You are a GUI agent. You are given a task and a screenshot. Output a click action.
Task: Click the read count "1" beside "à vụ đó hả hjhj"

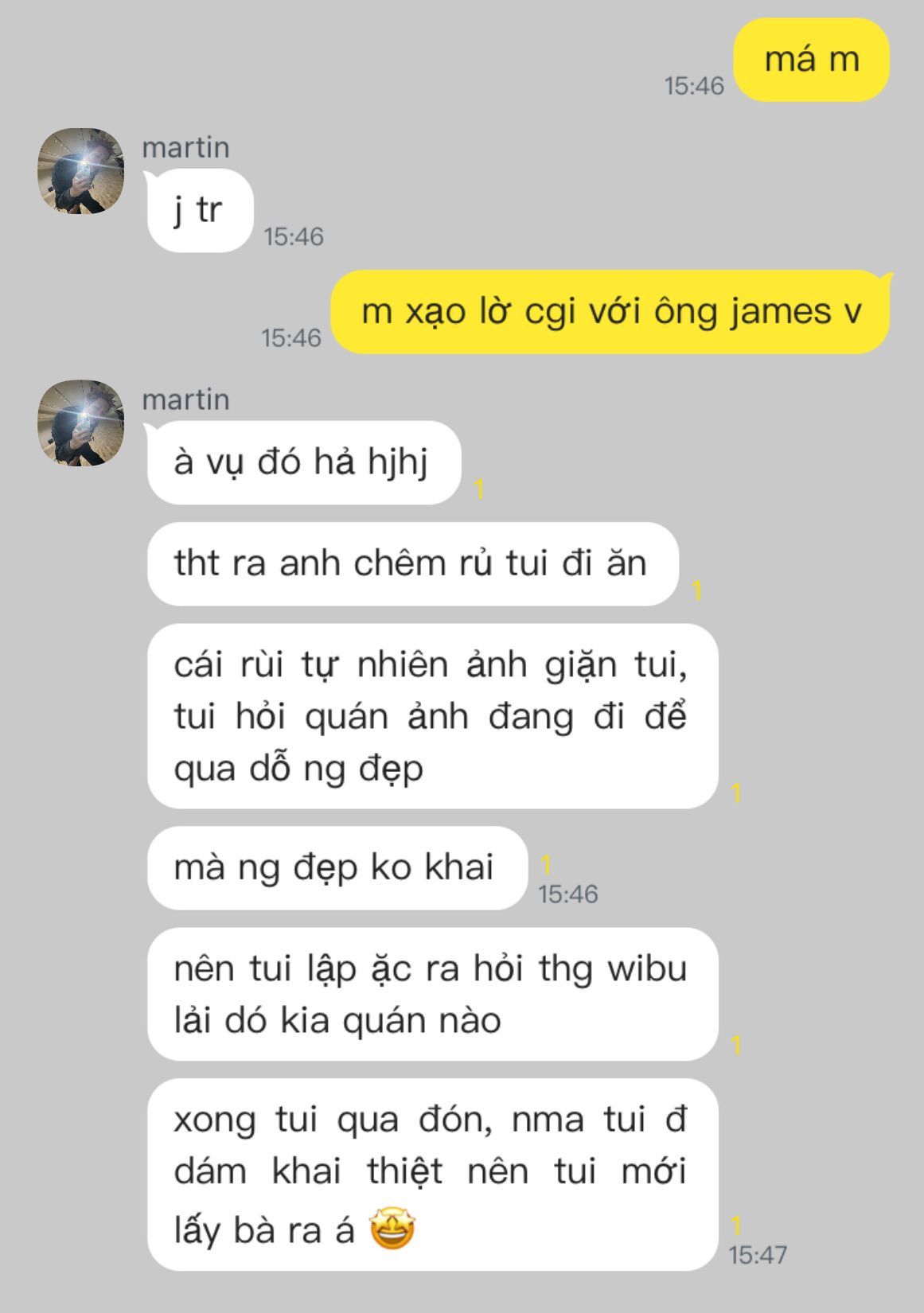(x=479, y=489)
